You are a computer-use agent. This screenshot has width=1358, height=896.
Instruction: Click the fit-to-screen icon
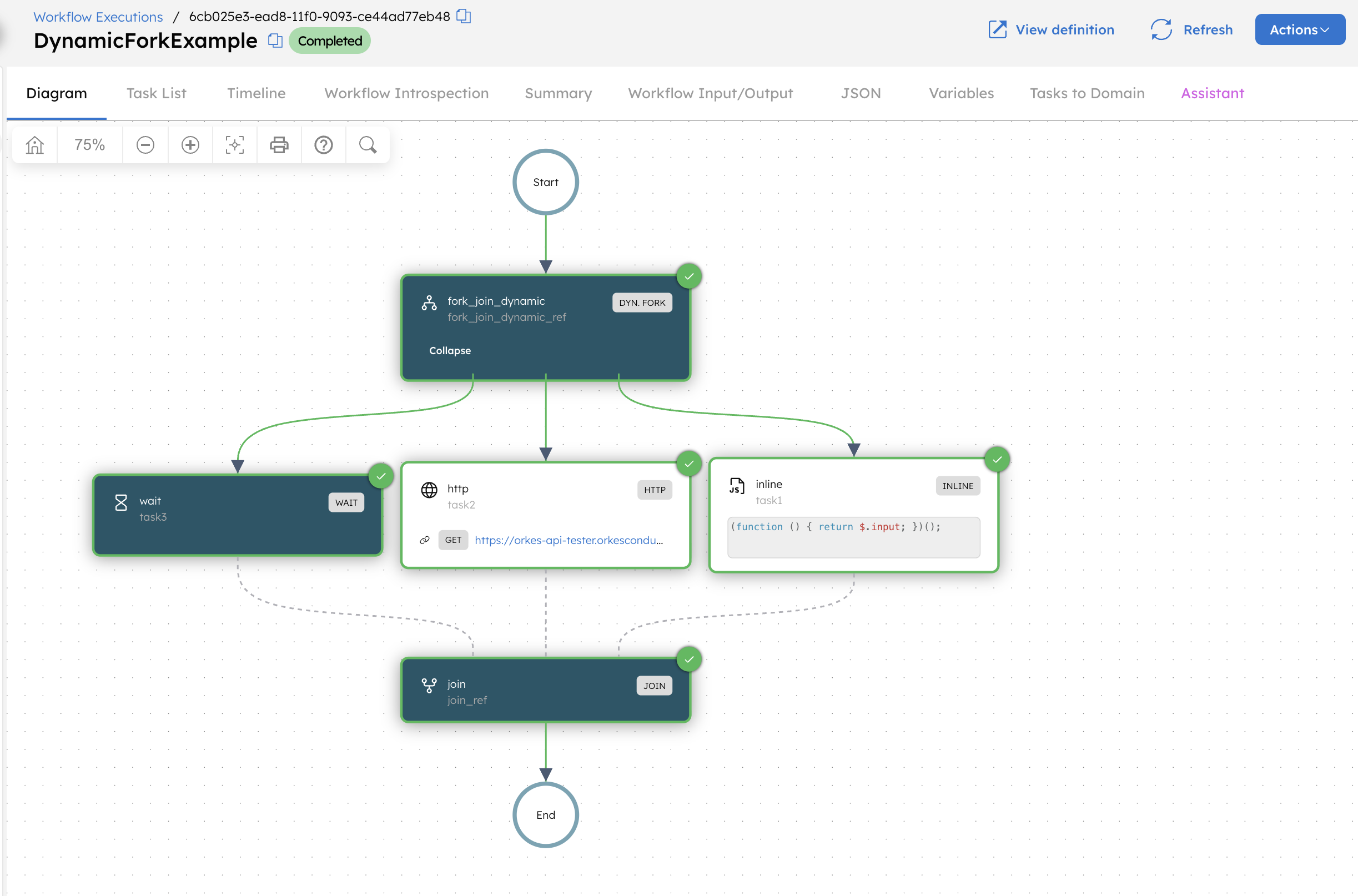[x=234, y=144]
